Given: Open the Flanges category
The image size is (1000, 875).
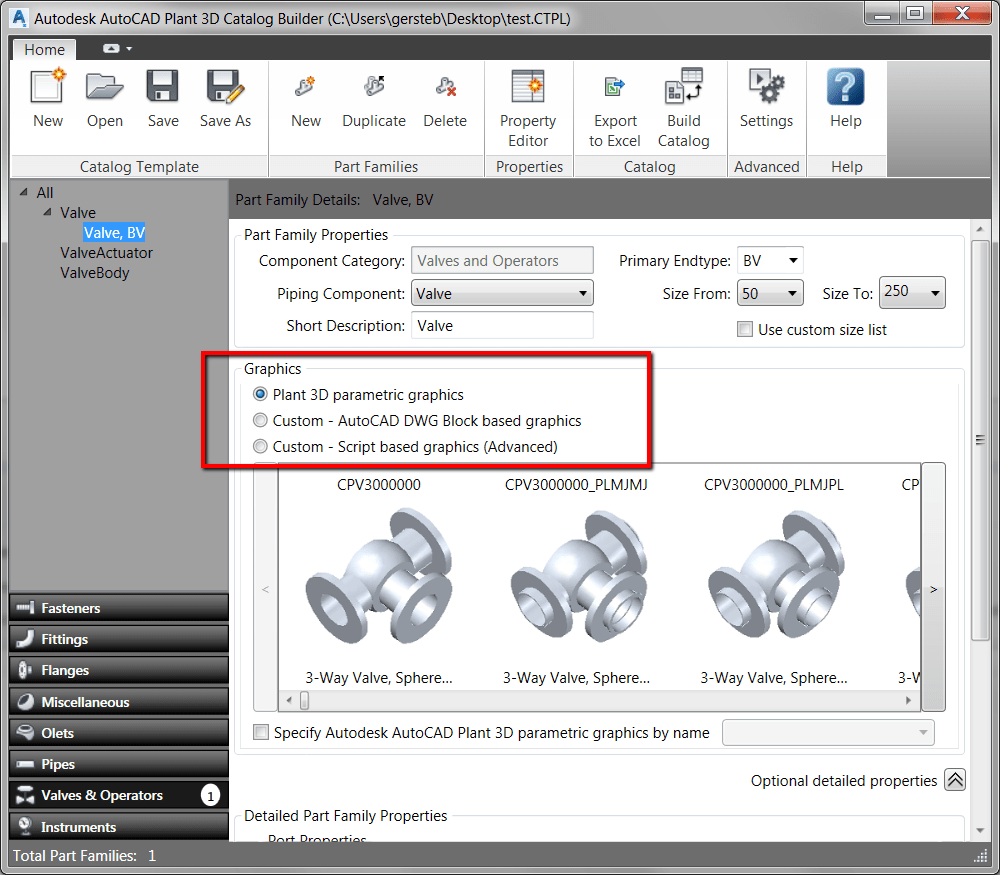Looking at the screenshot, I should tap(119, 670).
